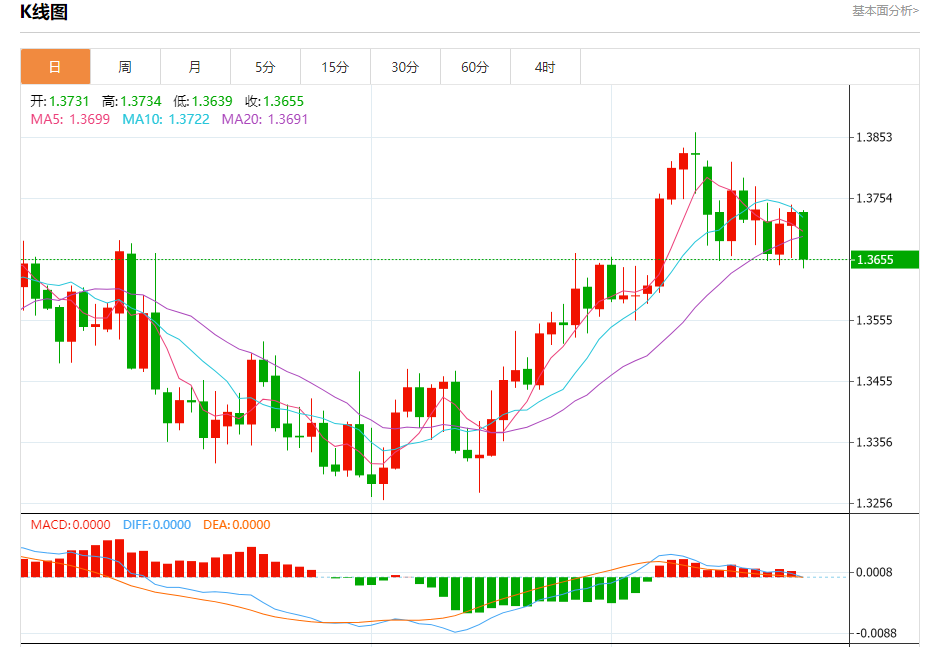Click the closing price 收:1.3655 readout
The width and height of the screenshot is (940, 647).
click(274, 101)
